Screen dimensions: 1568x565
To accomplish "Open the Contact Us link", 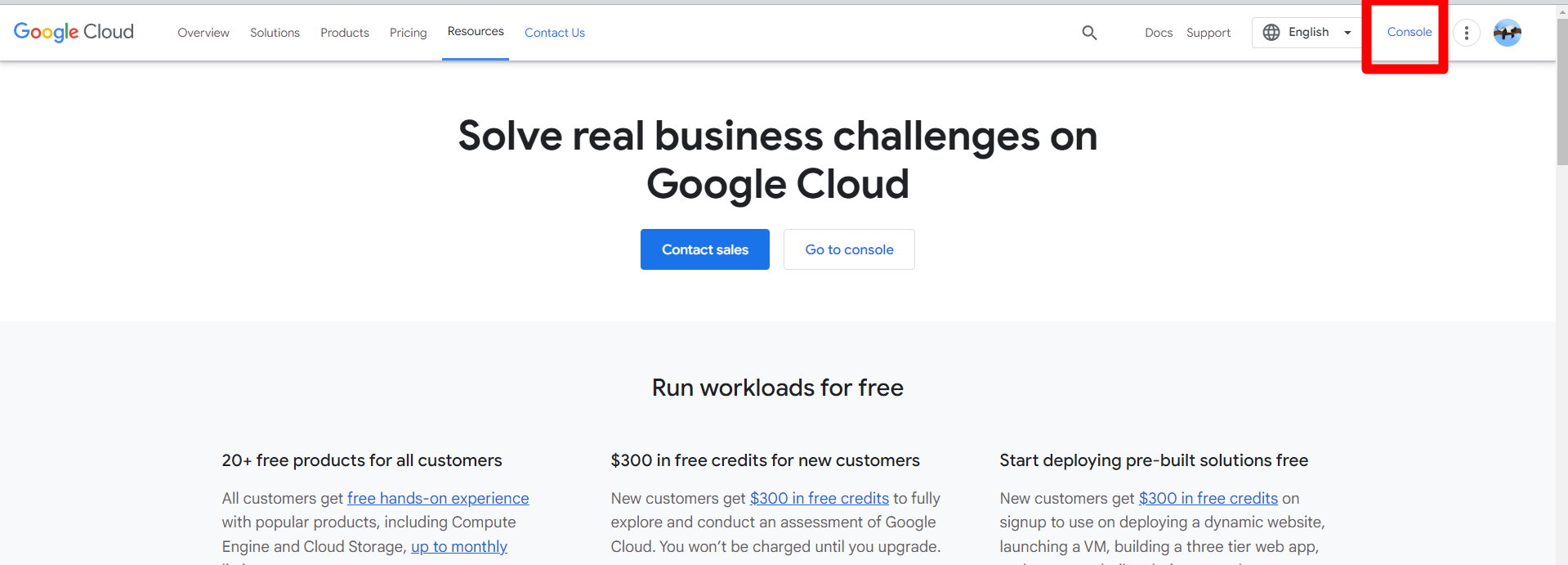I will point(555,33).
